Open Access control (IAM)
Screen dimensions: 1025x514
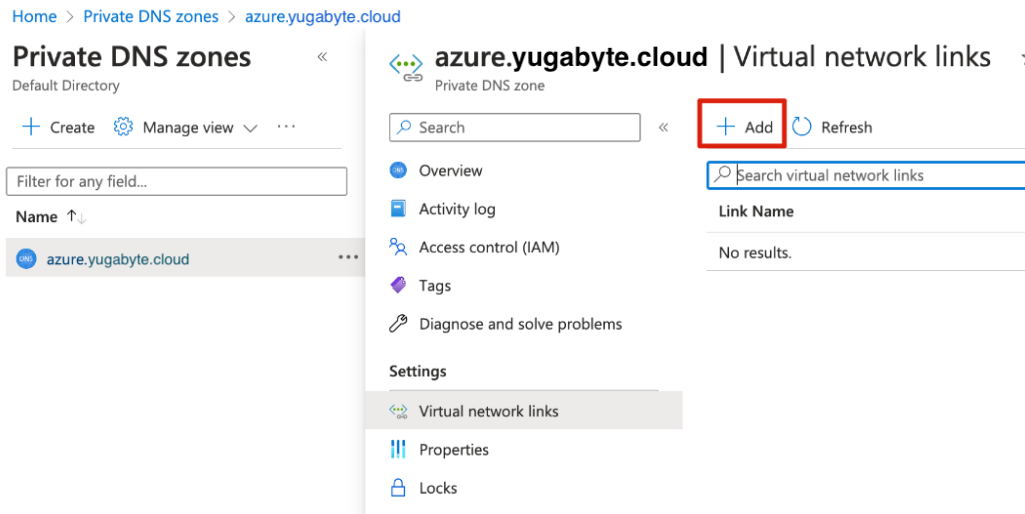pyautogui.click(x=488, y=247)
